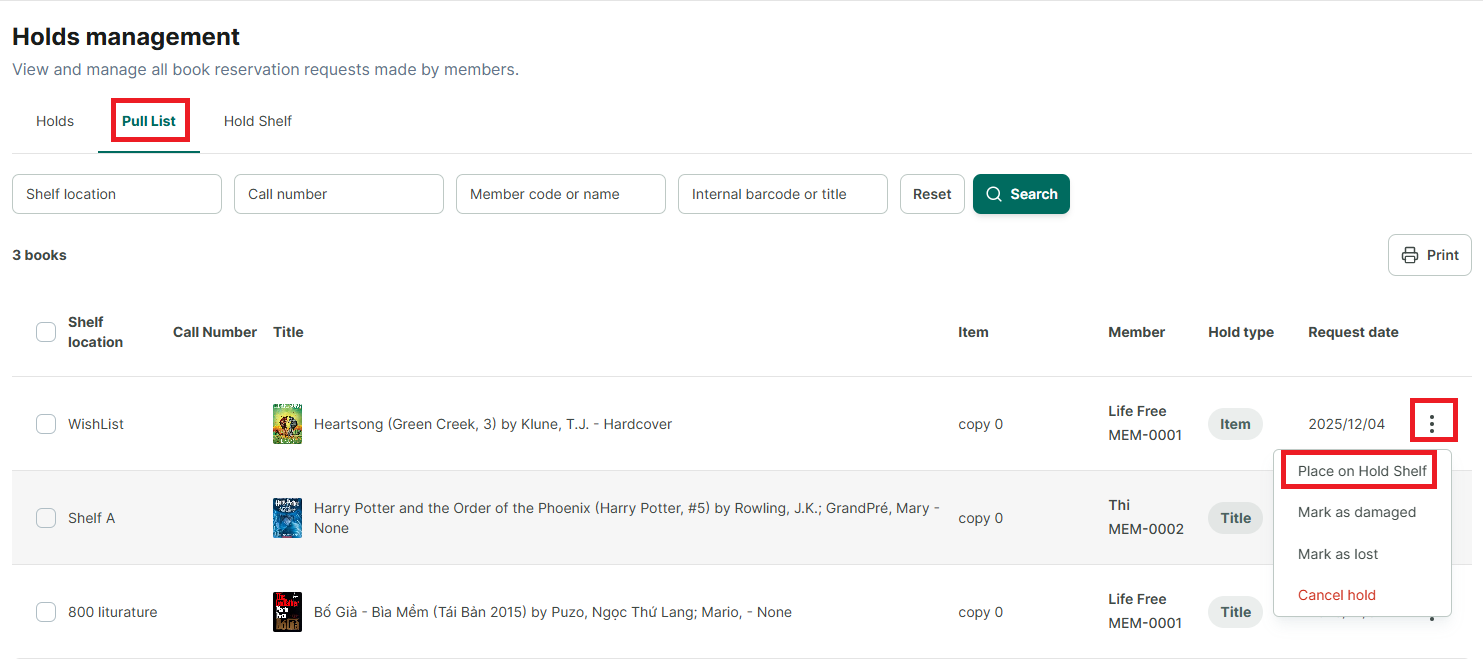This screenshot has height=661, width=1483.
Task: Open the three-dot menu for Heartsong row
Action: 1432,424
